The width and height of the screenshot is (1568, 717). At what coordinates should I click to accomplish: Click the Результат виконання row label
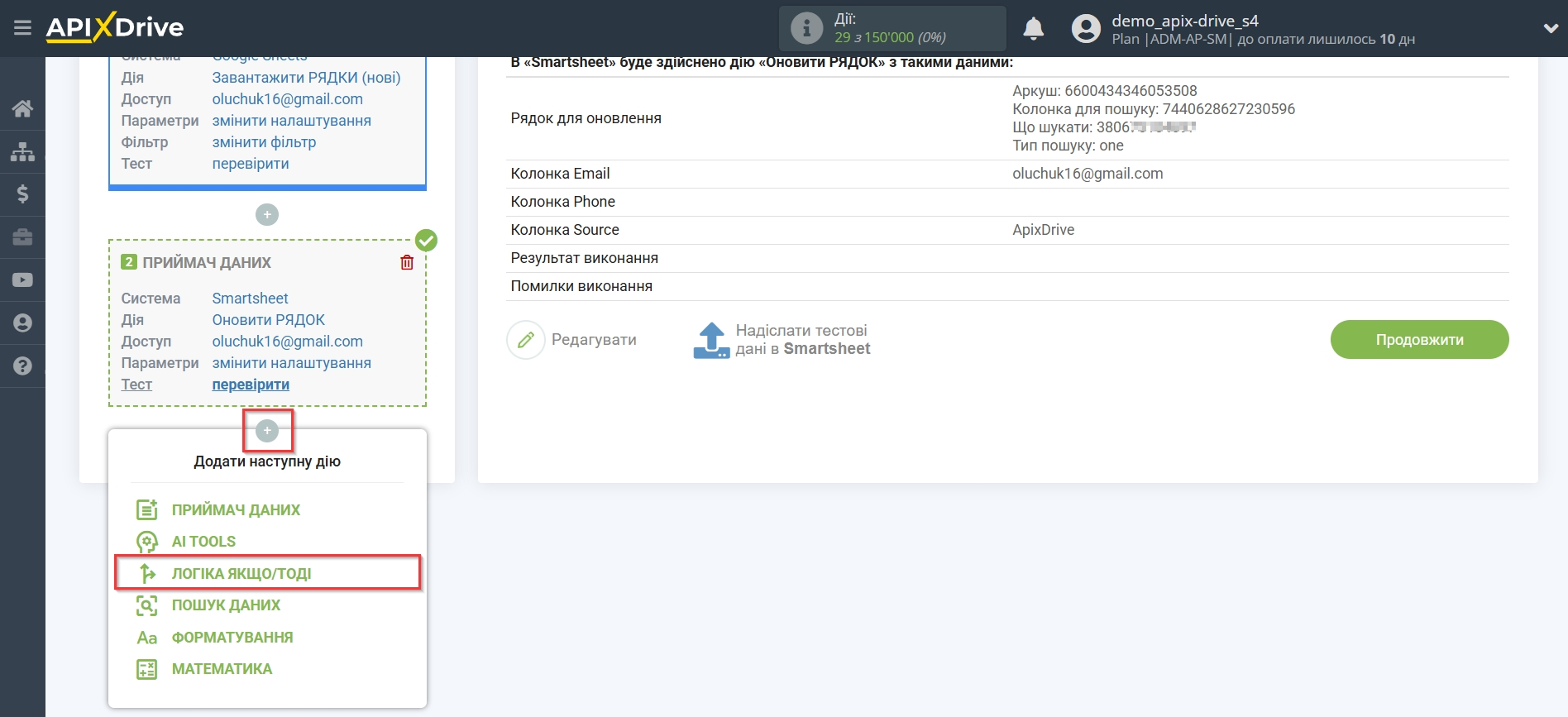click(x=584, y=258)
